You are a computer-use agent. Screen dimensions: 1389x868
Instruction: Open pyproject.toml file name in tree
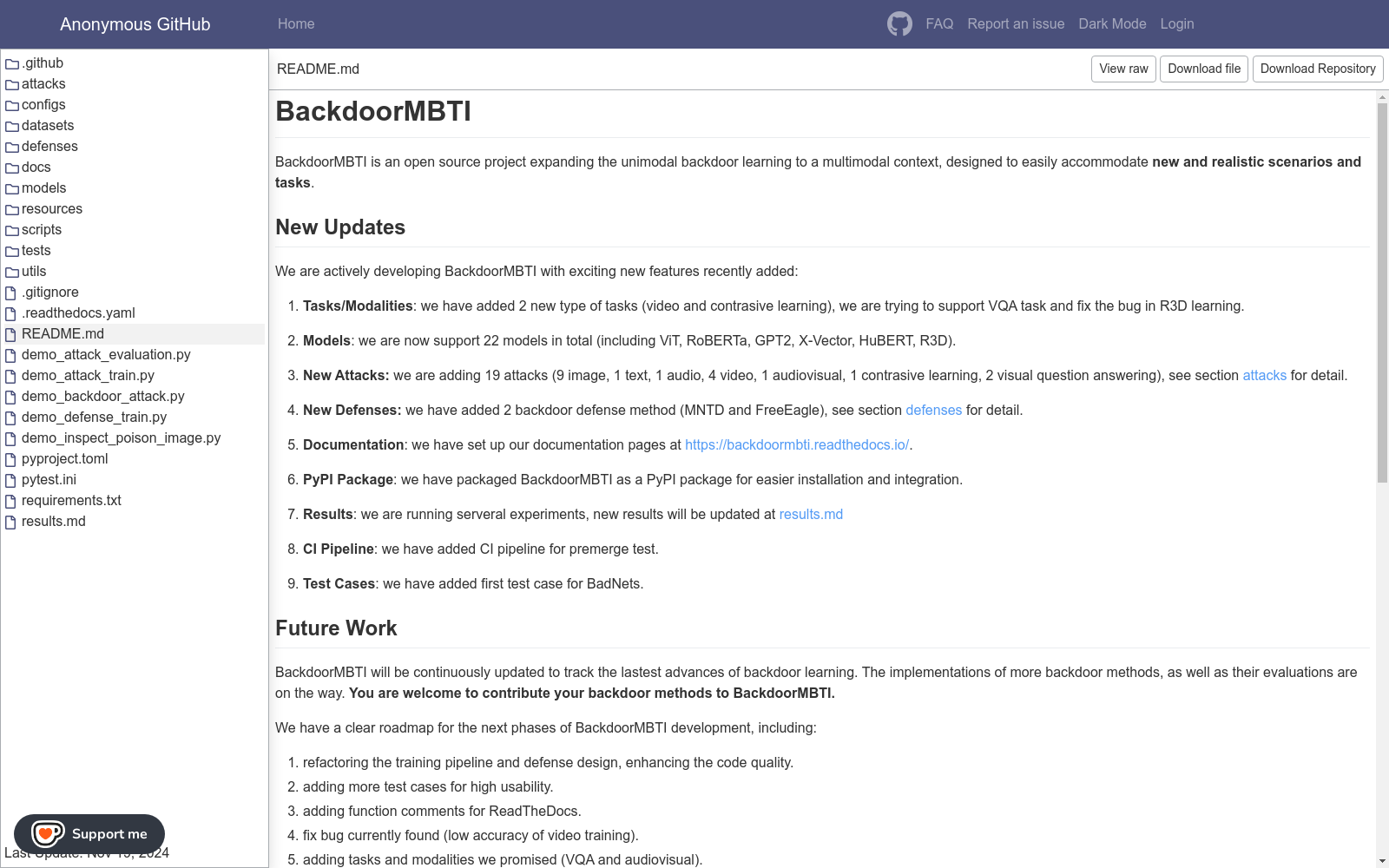point(65,459)
